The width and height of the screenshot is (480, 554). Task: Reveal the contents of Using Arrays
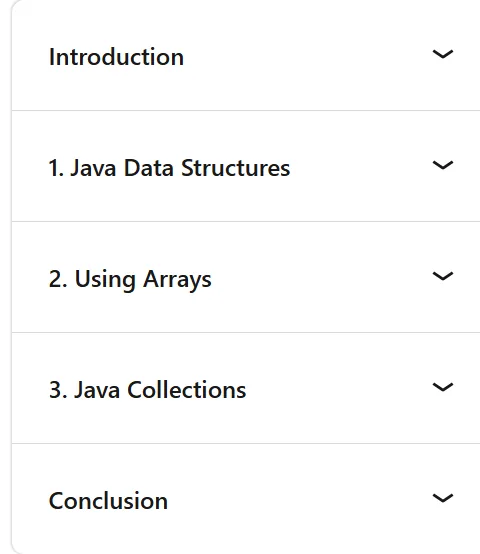[x=246, y=277]
